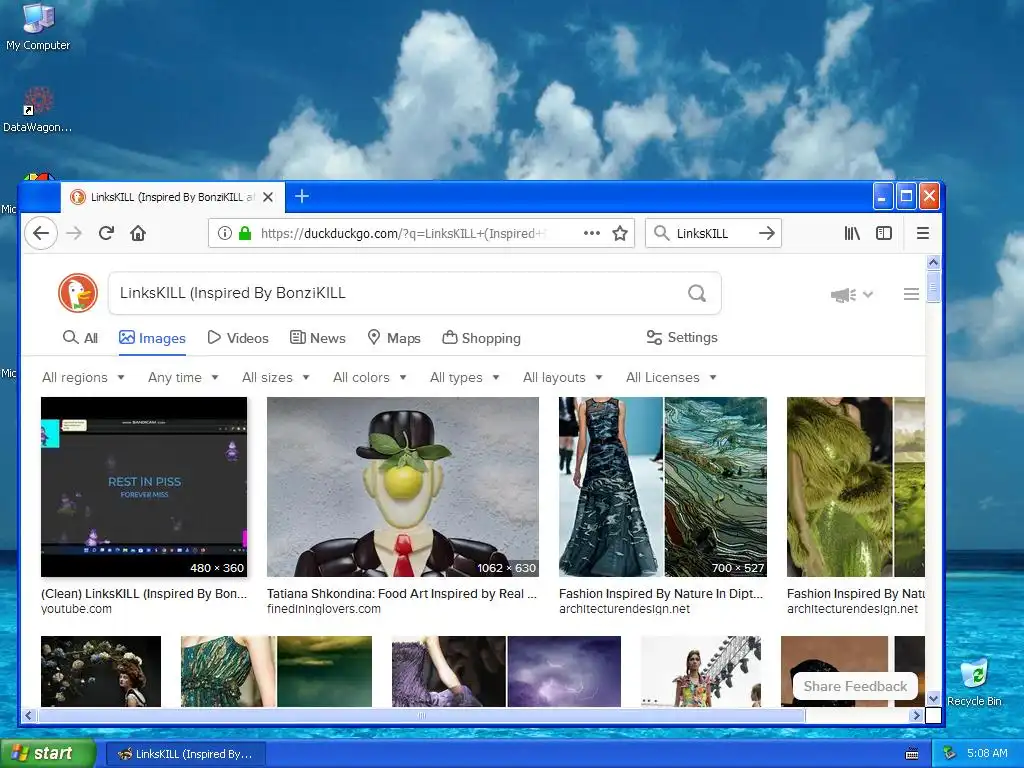The width and height of the screenshot is (1024, 768).
Task: Click the 5:08 AM taskbar clock
Action: tap(987, 754)
